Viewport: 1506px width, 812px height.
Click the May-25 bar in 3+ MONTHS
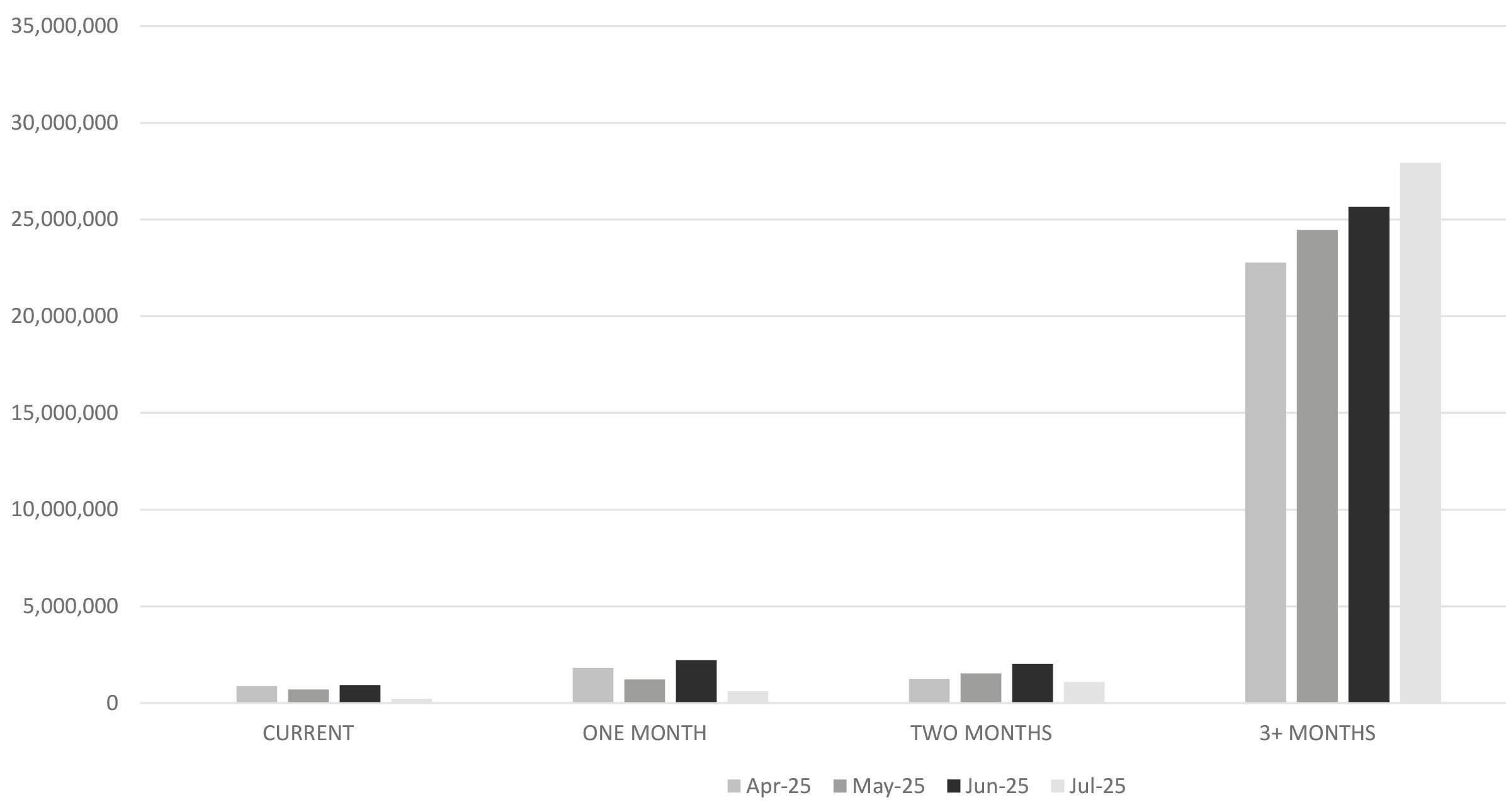pyautogui.click(x=1317, y=466)
